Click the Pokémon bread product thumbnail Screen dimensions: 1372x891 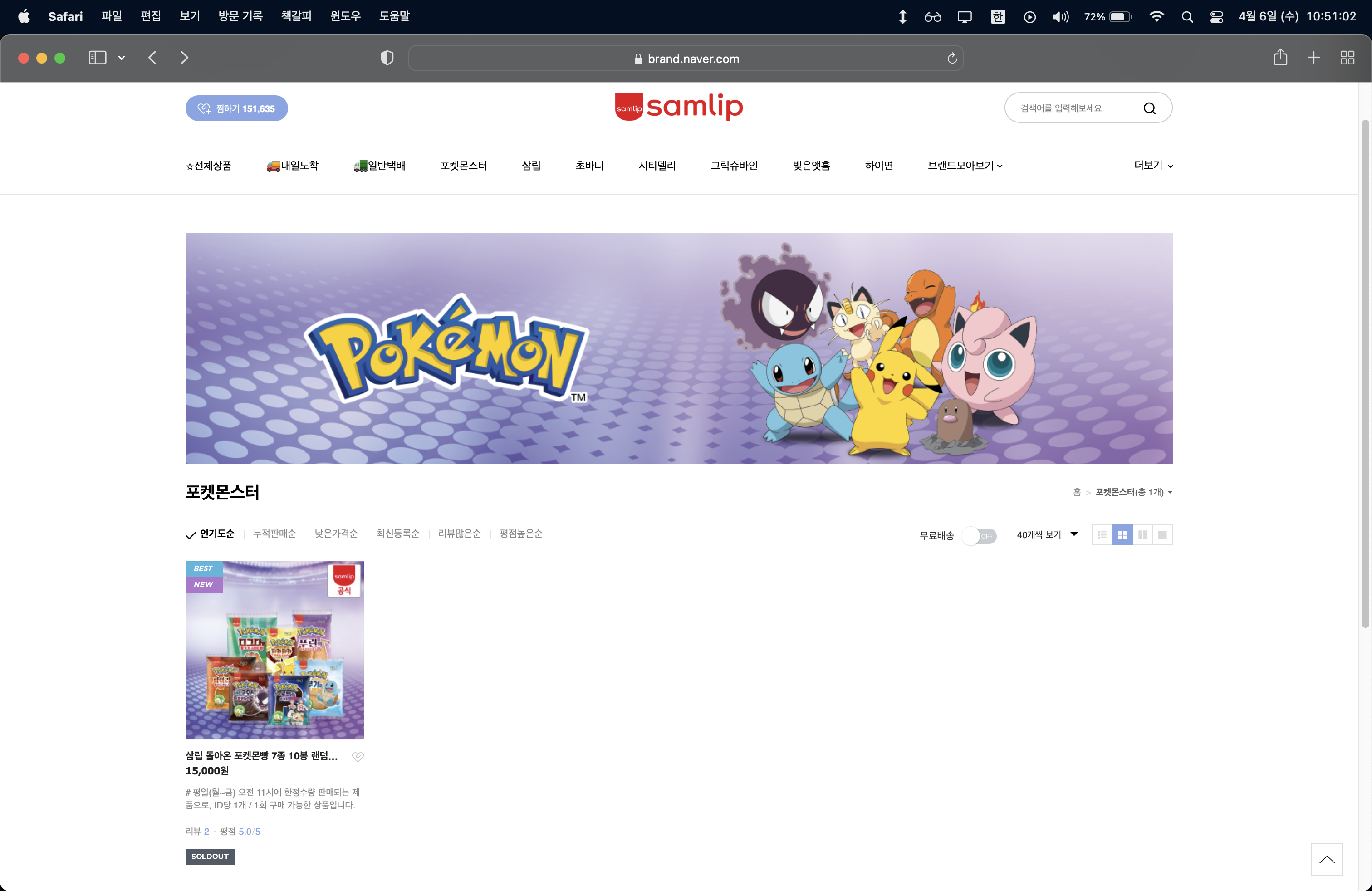point(274,650)
